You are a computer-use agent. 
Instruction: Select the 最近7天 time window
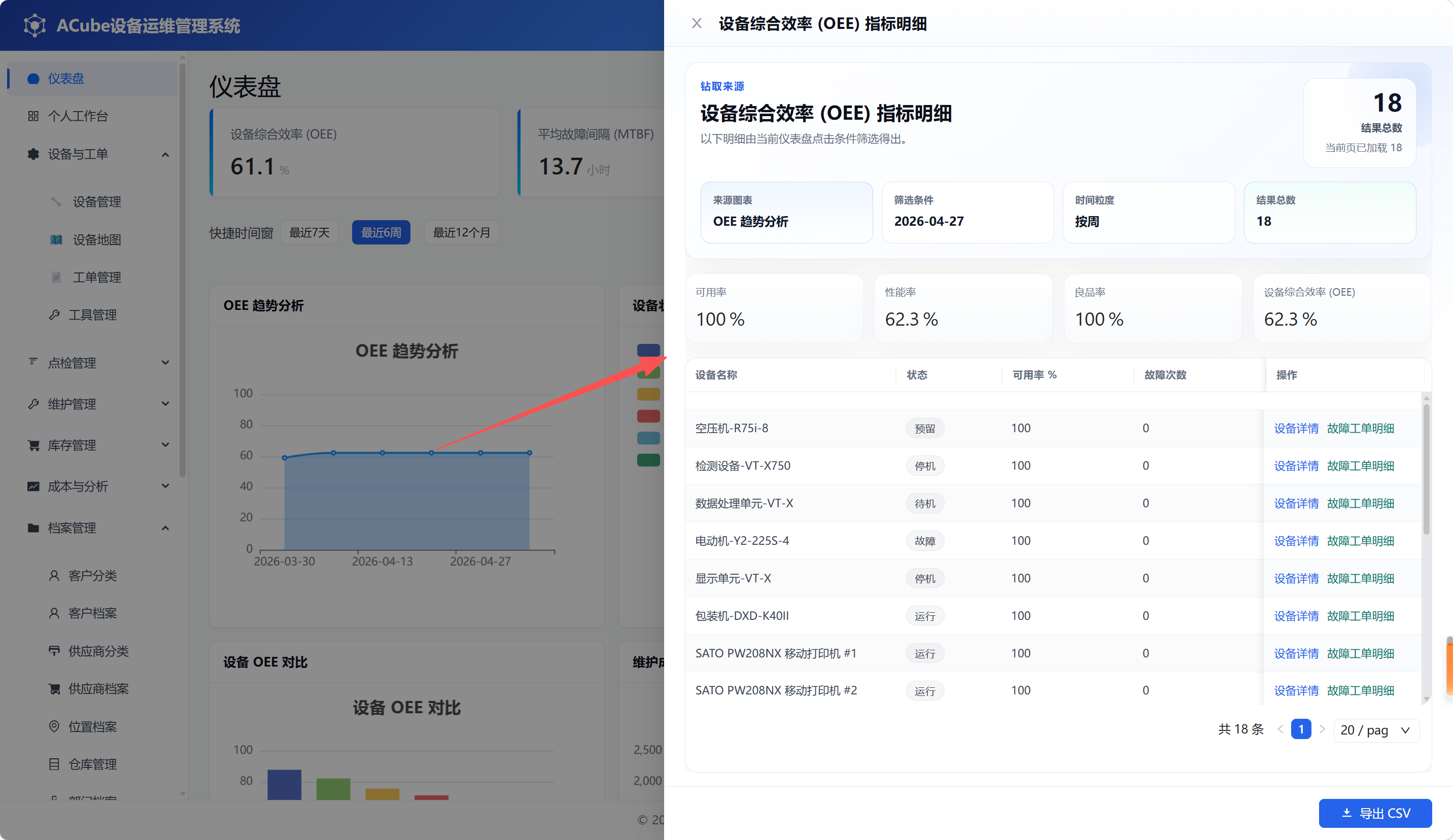[309, 232]
